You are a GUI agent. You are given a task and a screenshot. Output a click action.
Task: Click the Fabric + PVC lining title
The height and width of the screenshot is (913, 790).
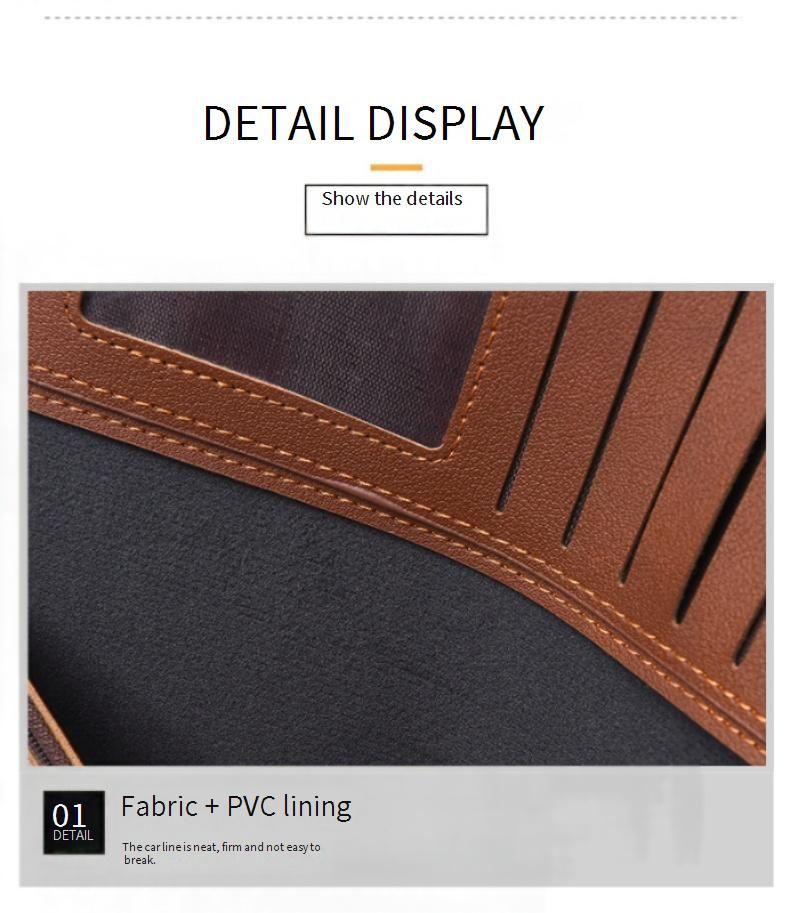236,806
